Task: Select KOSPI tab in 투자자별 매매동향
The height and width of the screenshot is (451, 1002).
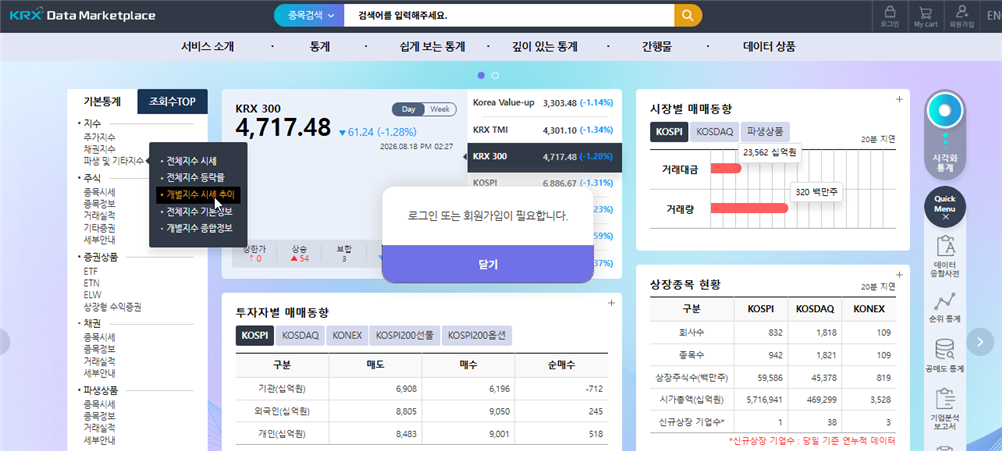Action: pos(255,335)
